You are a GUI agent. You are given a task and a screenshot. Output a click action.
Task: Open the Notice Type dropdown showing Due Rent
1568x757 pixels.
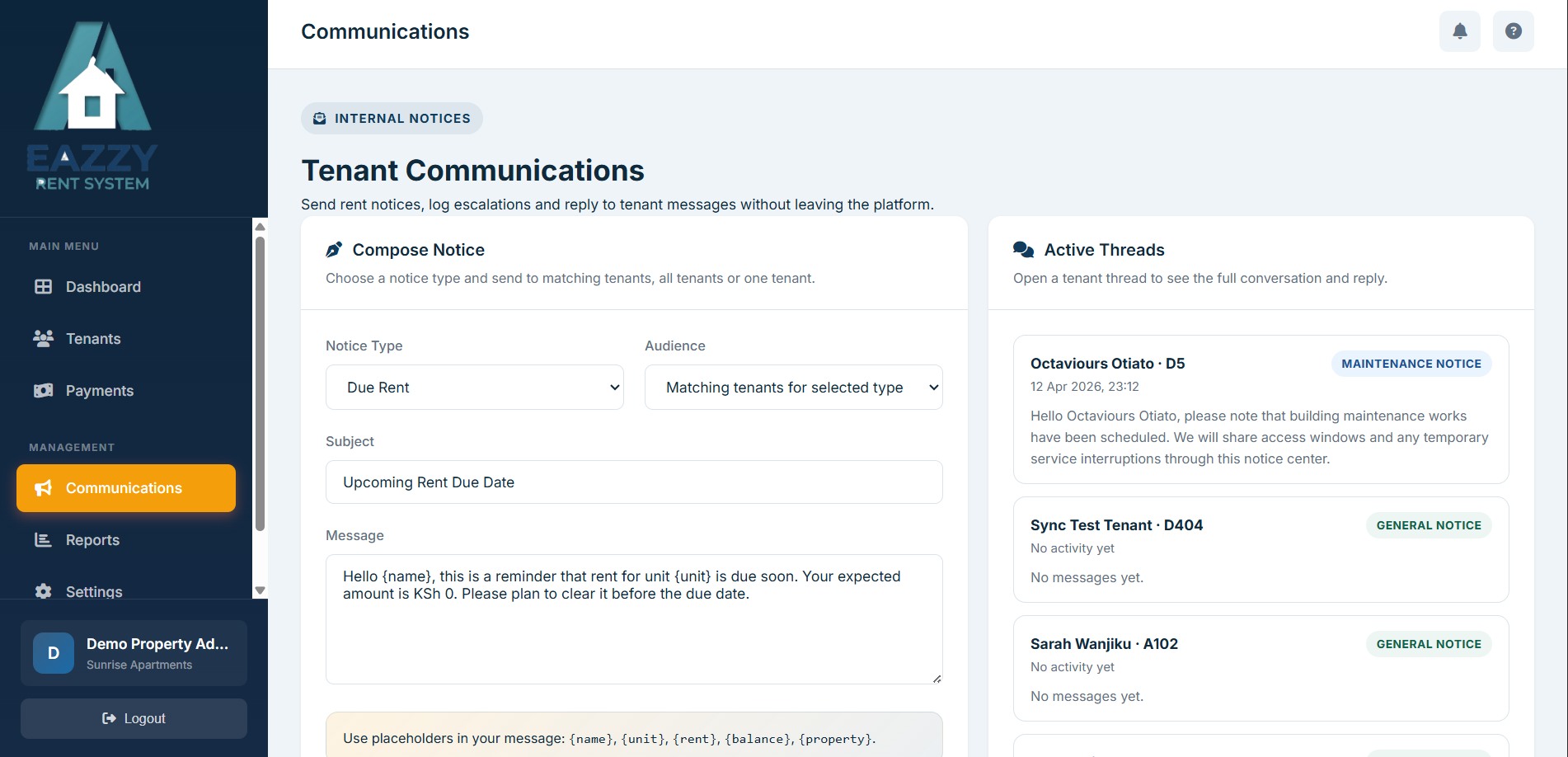pos(475,388)
